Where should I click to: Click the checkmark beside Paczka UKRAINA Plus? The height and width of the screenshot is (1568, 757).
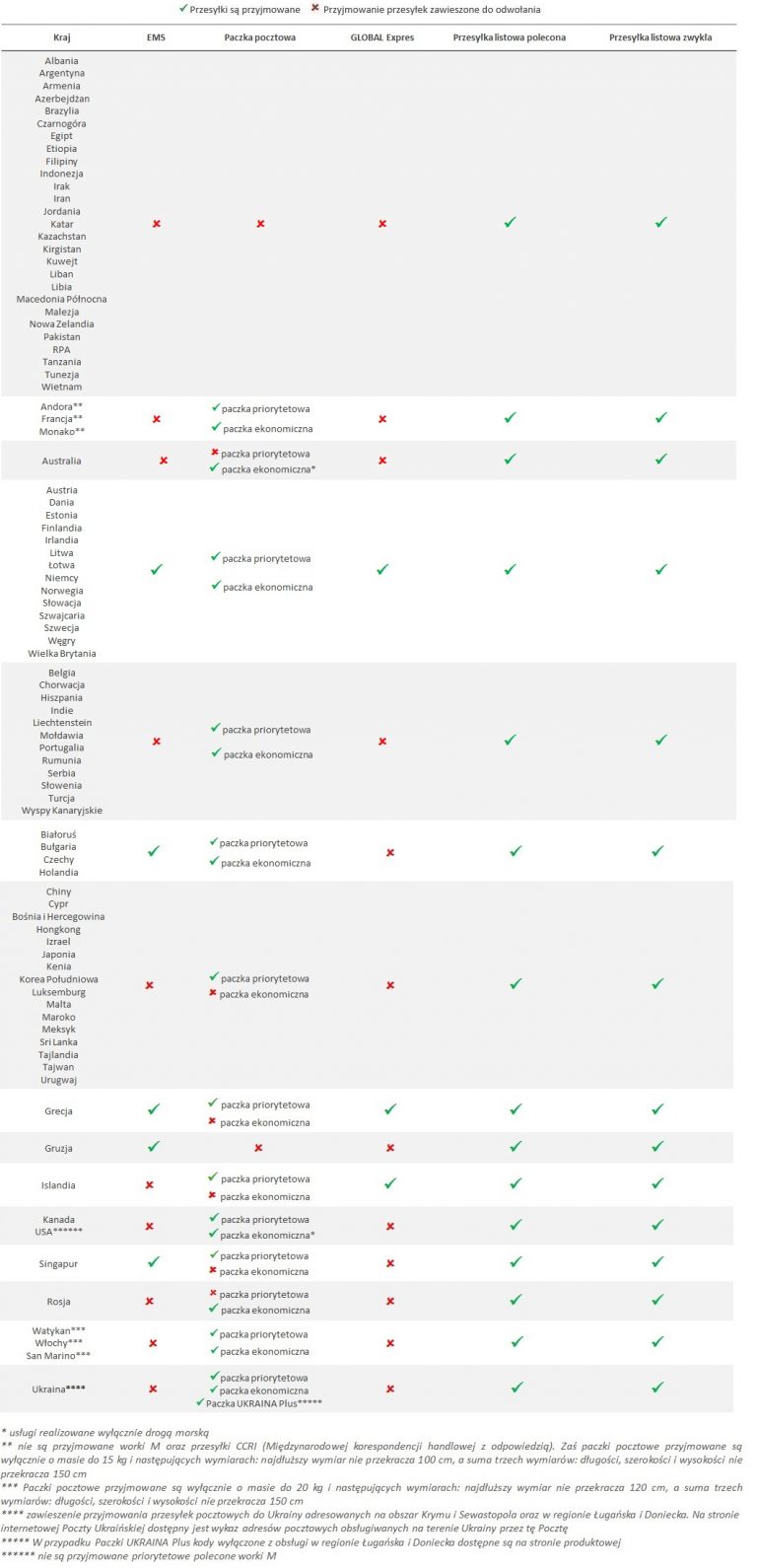pos(200,1402)
